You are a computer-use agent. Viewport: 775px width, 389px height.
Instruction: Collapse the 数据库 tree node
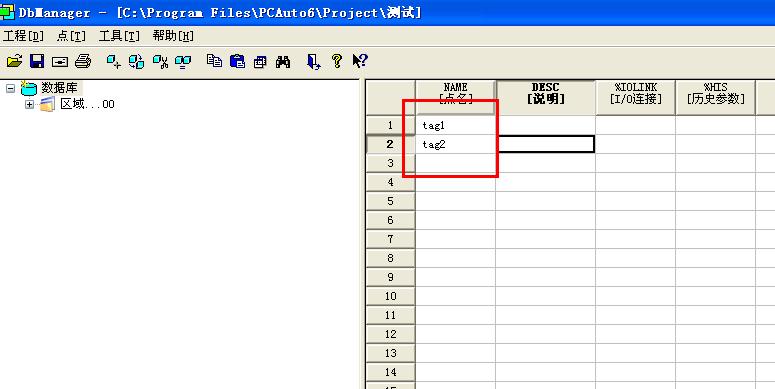(x=10, y=88)
